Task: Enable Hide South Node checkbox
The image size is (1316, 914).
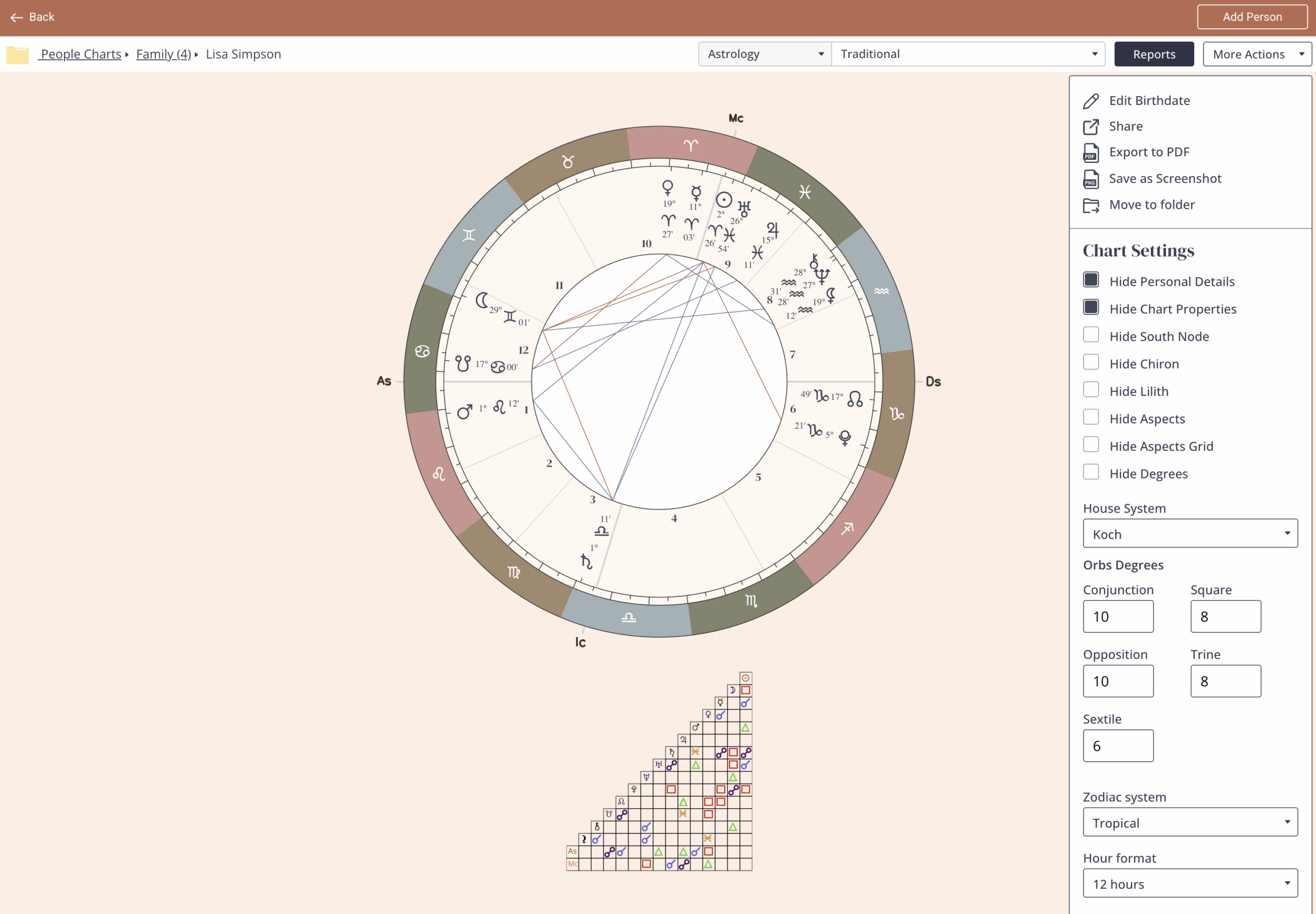Action: coord(1090,335)
